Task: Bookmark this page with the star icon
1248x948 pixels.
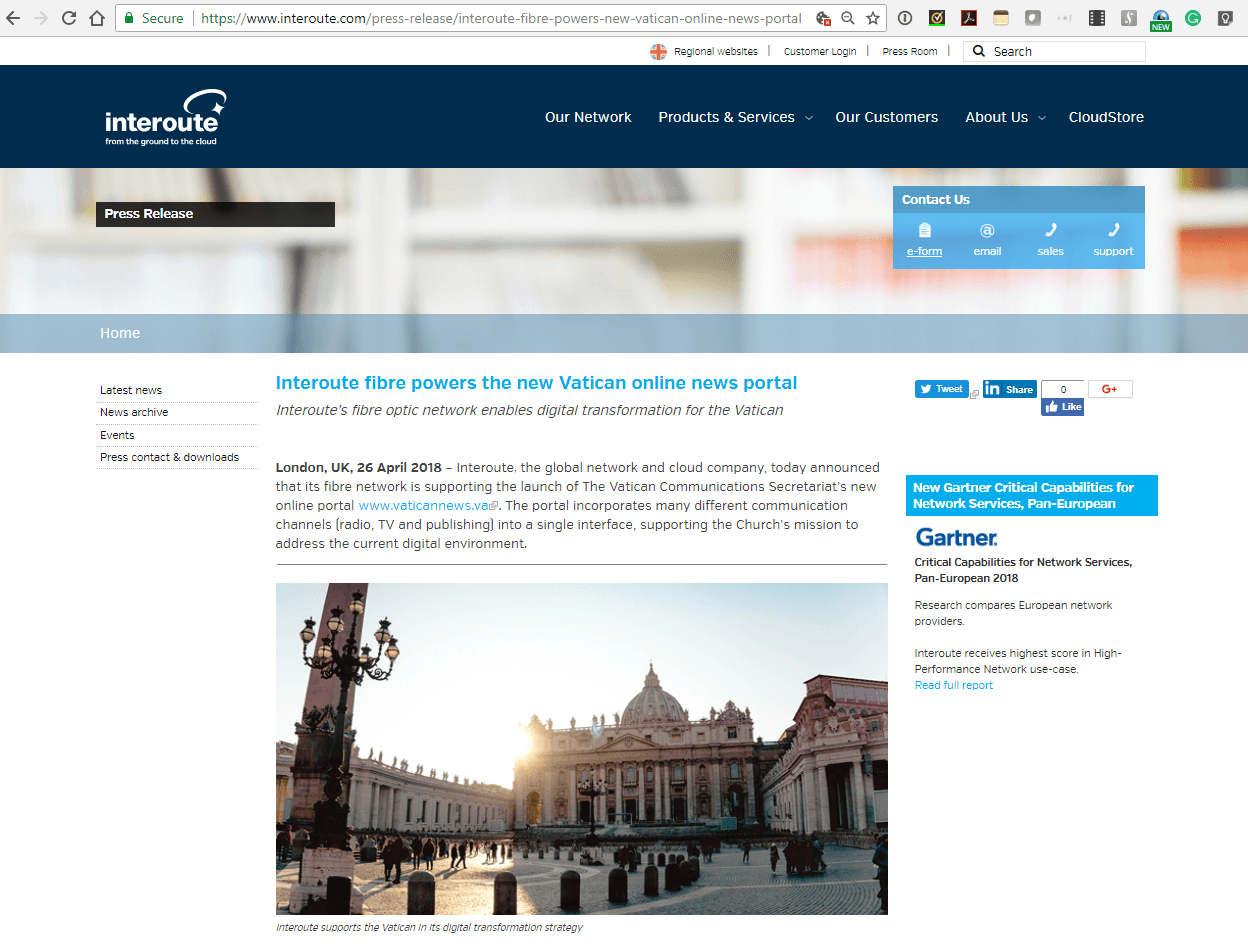Action: (x=871, y=17)
